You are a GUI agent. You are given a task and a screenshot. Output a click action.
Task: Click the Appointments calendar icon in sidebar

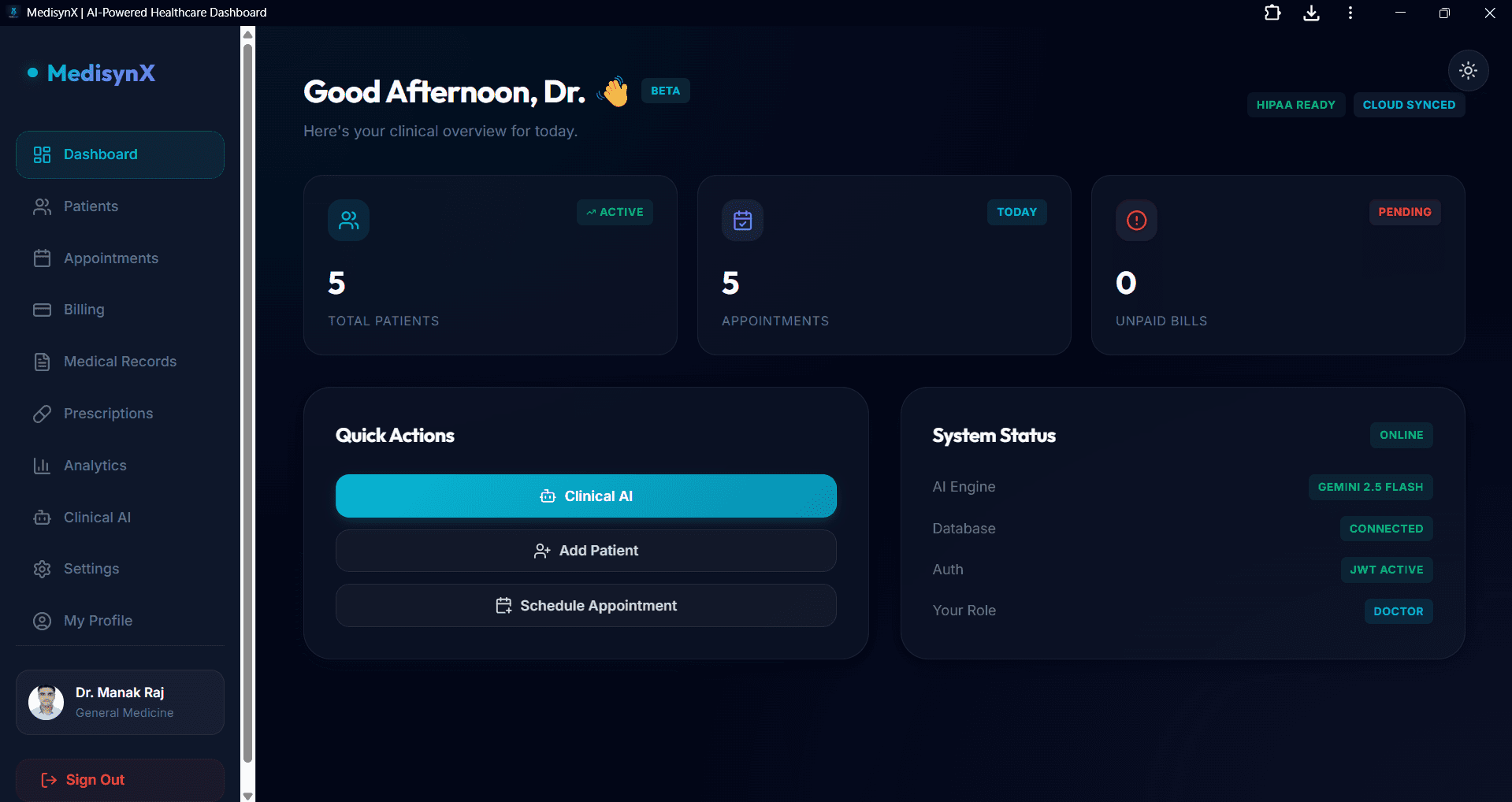coord(42,258)
